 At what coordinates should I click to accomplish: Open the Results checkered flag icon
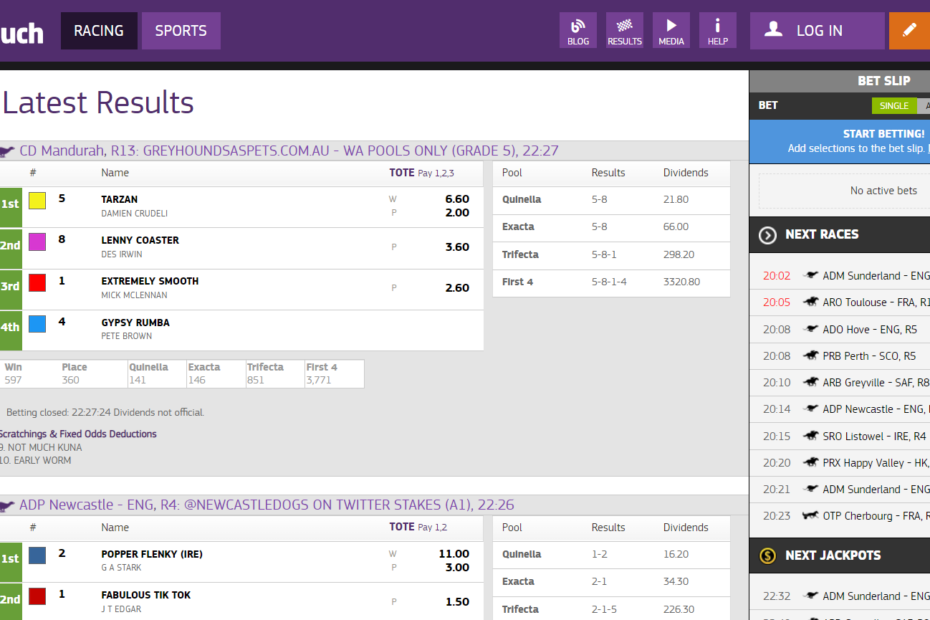625,31
